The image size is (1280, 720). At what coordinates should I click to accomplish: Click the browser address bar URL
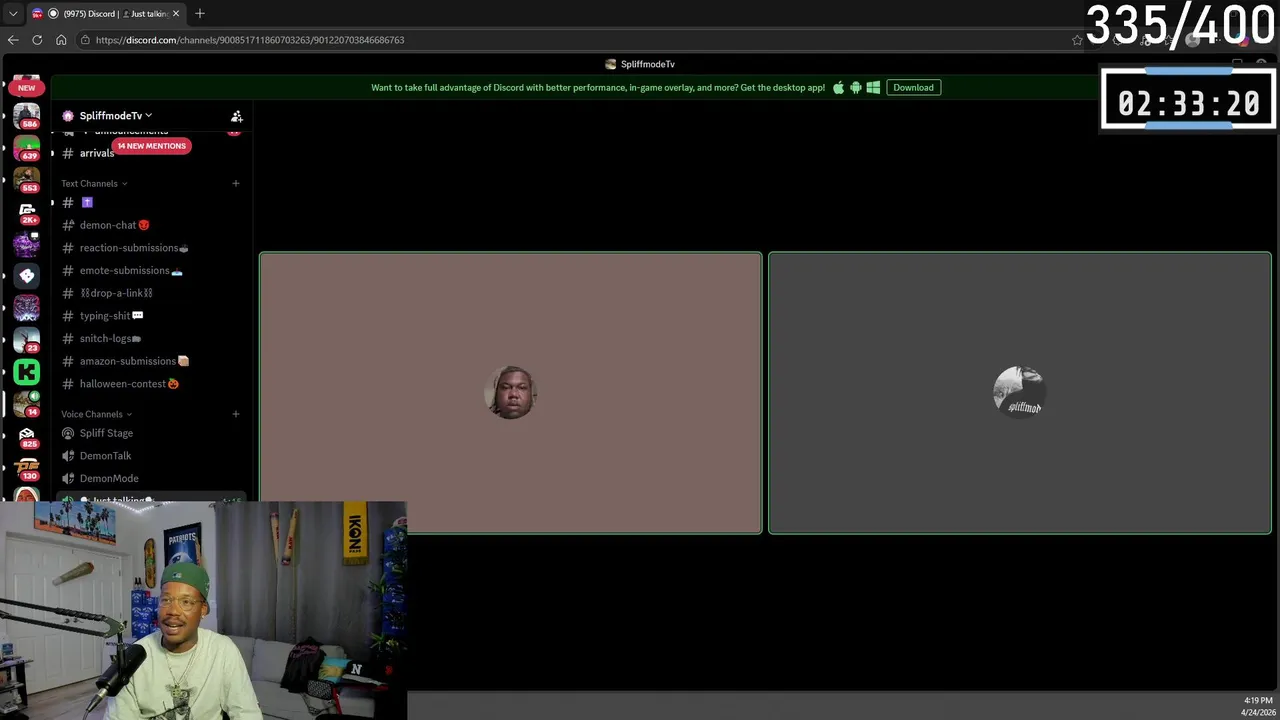250,40
